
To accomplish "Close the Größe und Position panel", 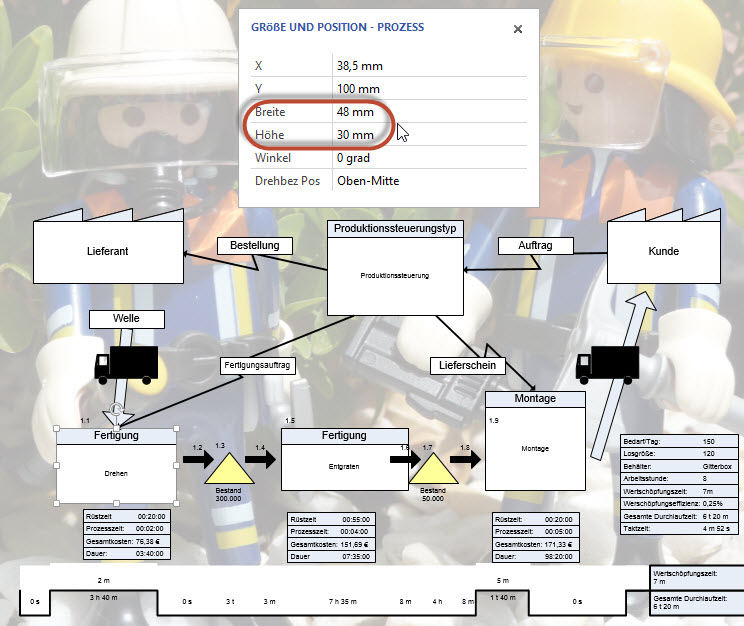I will pos(518,29).
